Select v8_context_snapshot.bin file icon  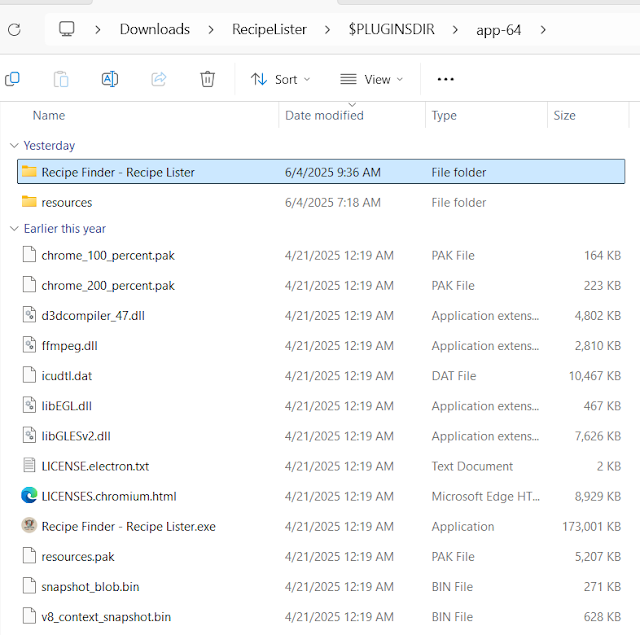29,616
